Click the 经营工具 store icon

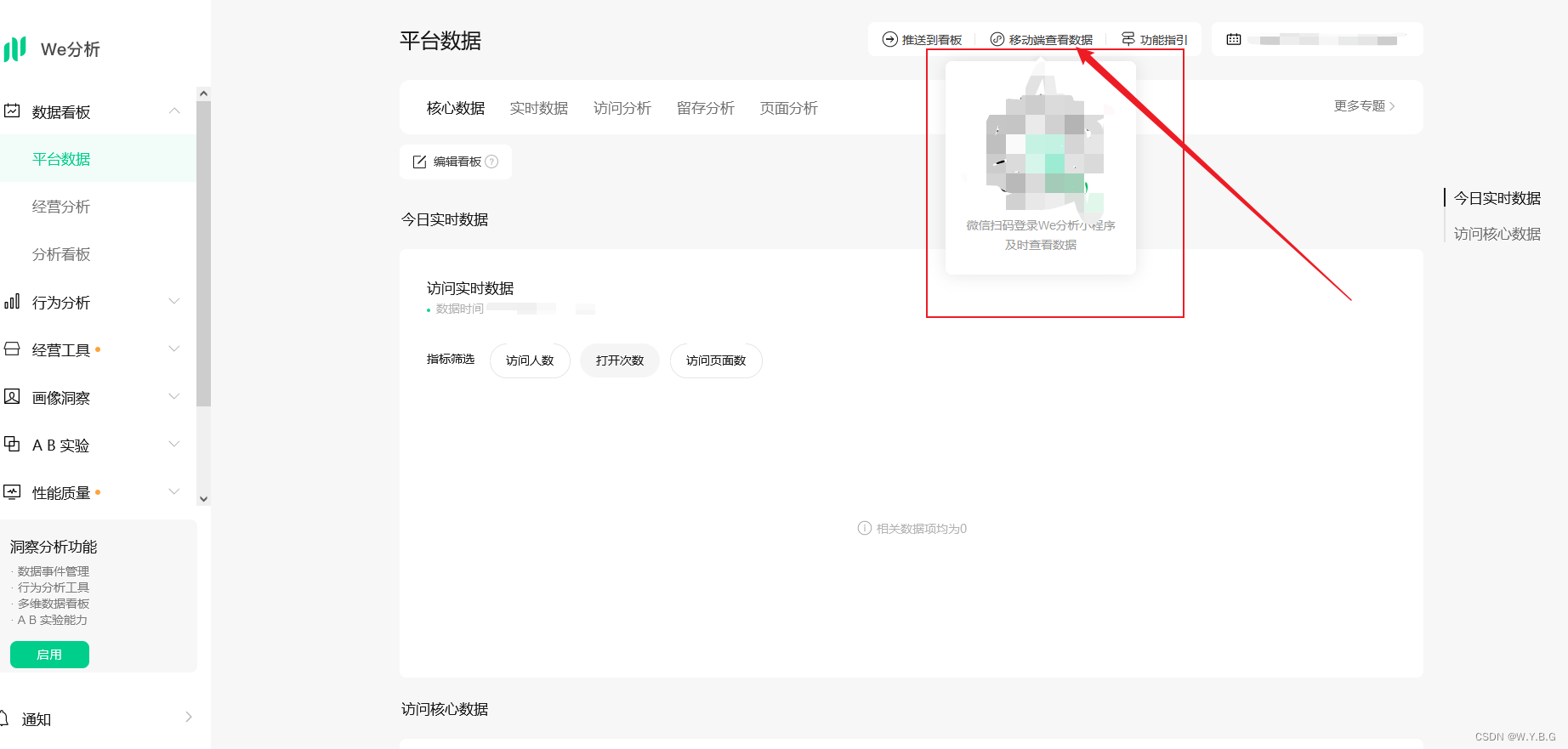click(12, 349)
